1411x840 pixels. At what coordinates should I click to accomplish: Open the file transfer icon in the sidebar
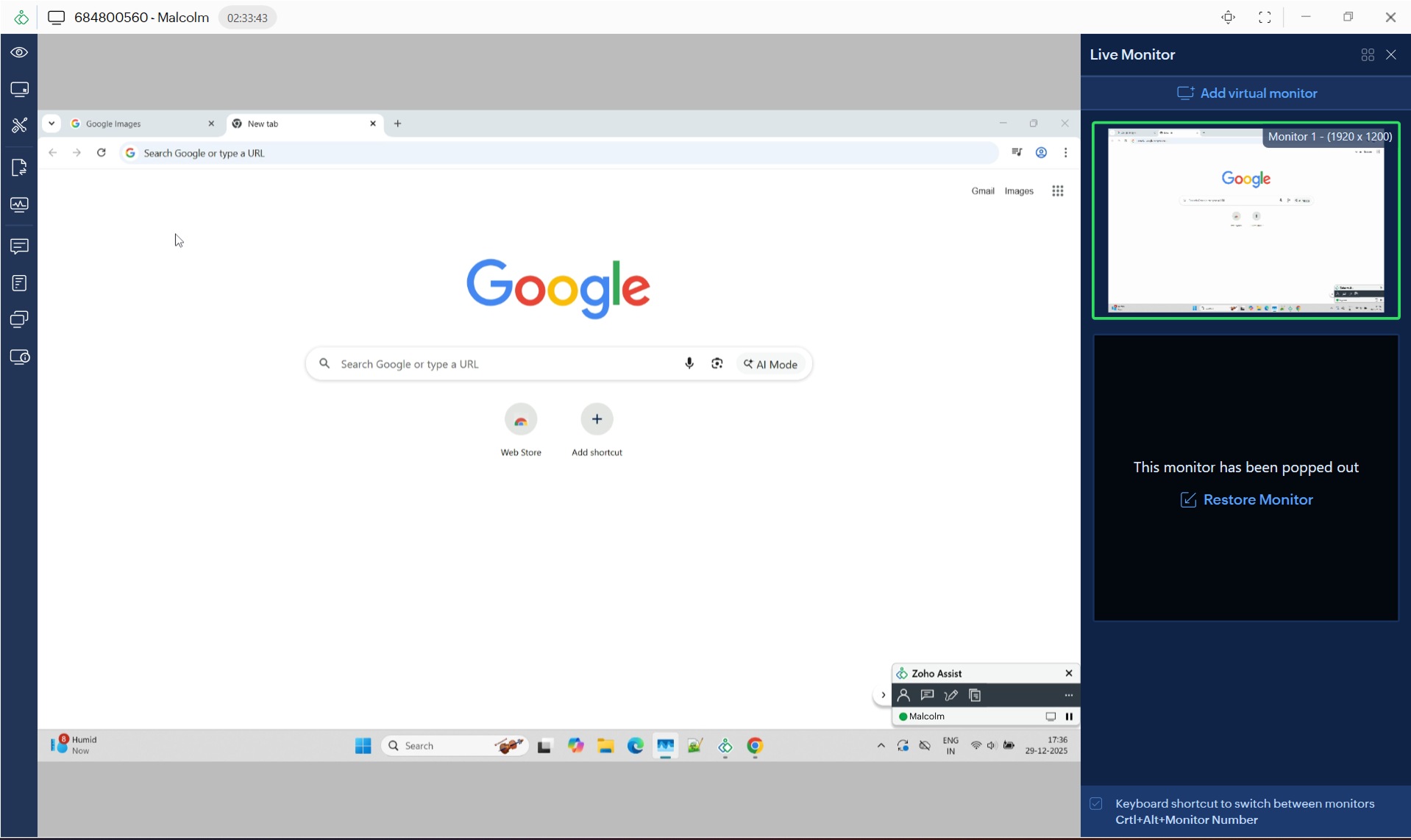coord(19,168)
